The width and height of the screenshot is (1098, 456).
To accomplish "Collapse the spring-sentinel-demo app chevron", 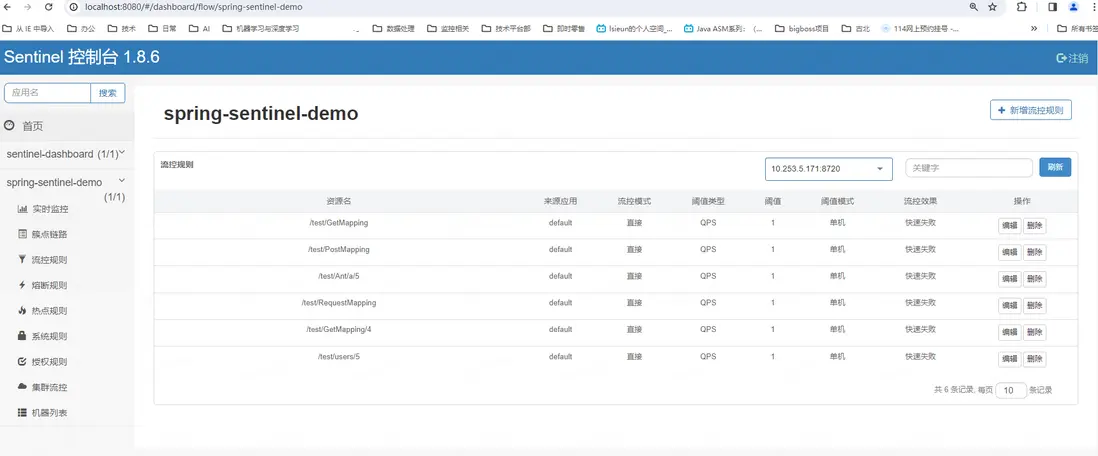I will pyautogui.click(x=122, y=181).
